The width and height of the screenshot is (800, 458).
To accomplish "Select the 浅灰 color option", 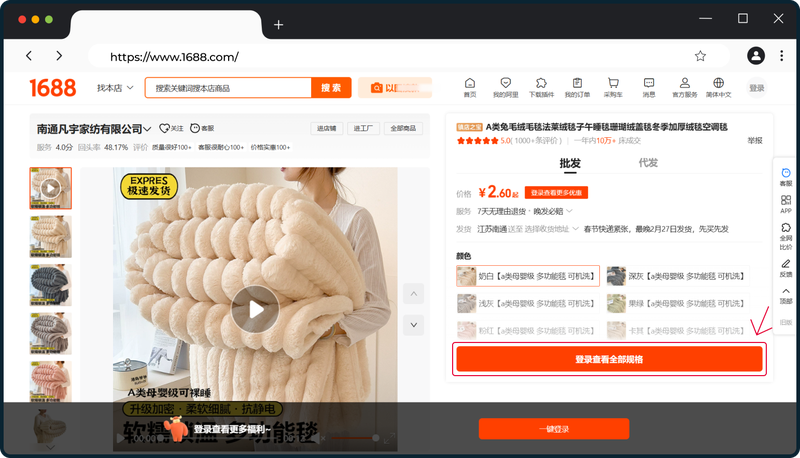I will [528, 303].
